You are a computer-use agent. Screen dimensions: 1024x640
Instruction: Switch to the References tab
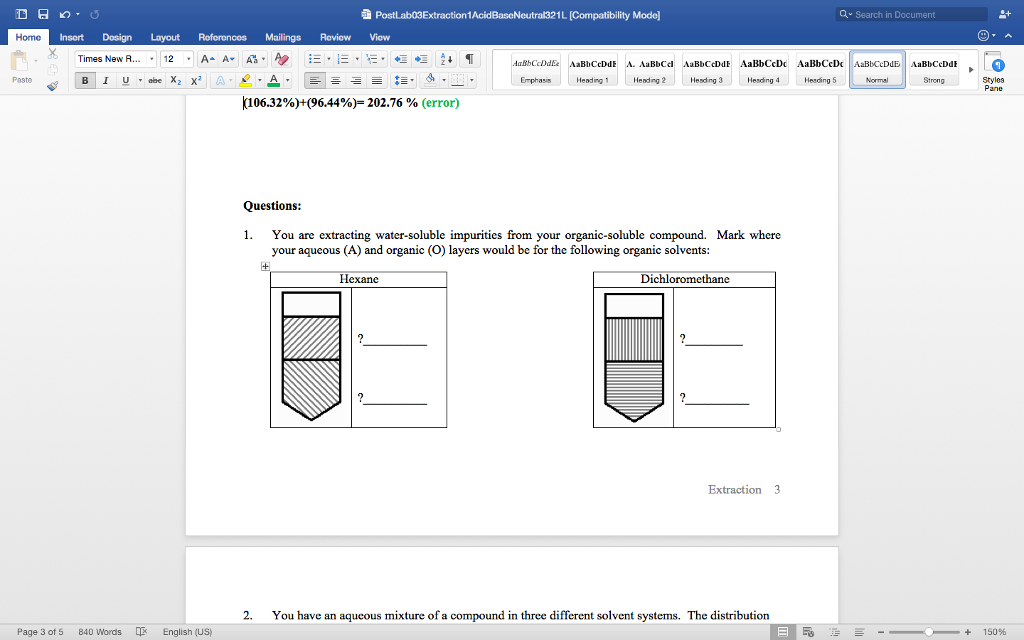pos(222,37)
